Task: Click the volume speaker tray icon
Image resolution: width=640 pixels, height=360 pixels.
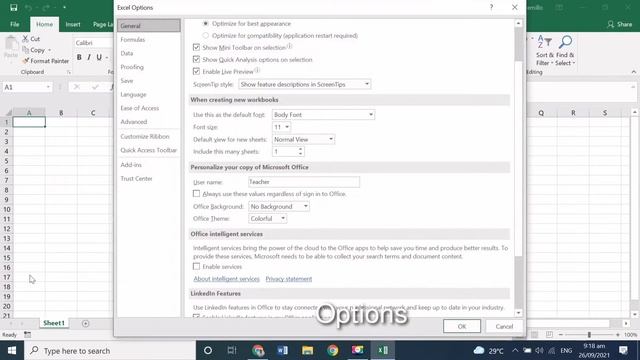Action: 539,351
